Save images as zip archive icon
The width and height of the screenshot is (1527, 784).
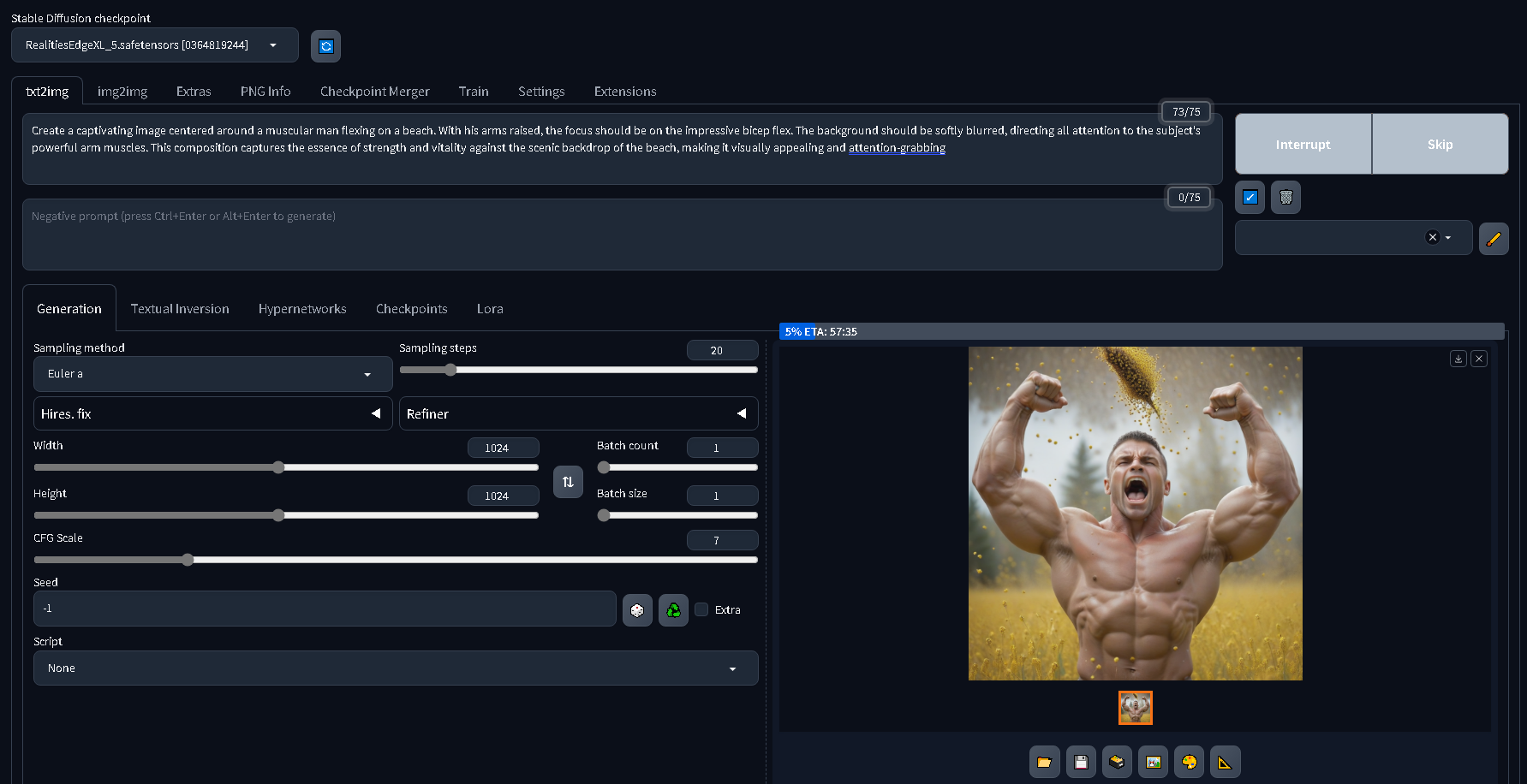click(x=1117, y=762)
